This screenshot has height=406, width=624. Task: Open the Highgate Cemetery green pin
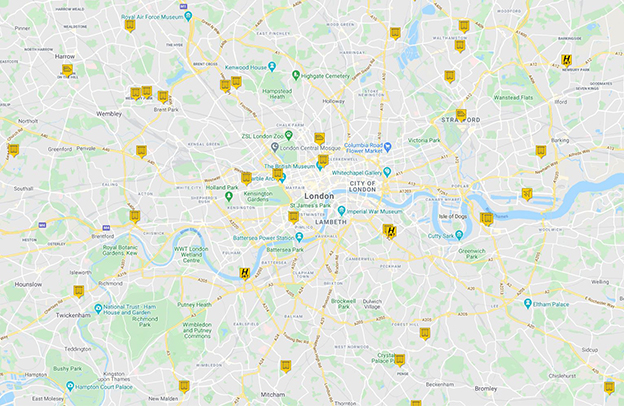click(x=296, y=75)
